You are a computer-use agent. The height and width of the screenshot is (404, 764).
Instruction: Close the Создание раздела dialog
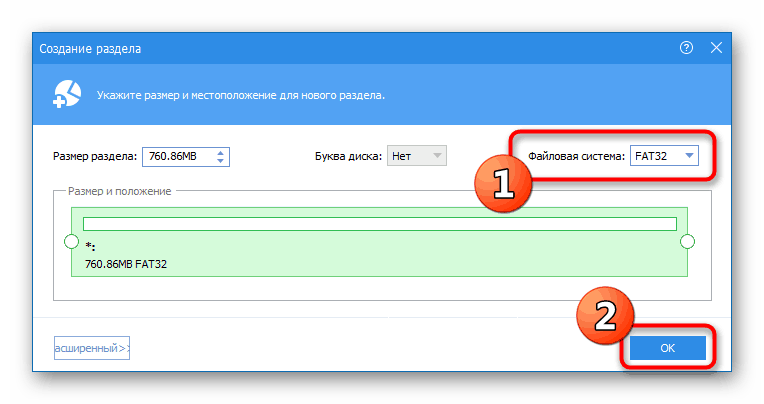(716, 48)
